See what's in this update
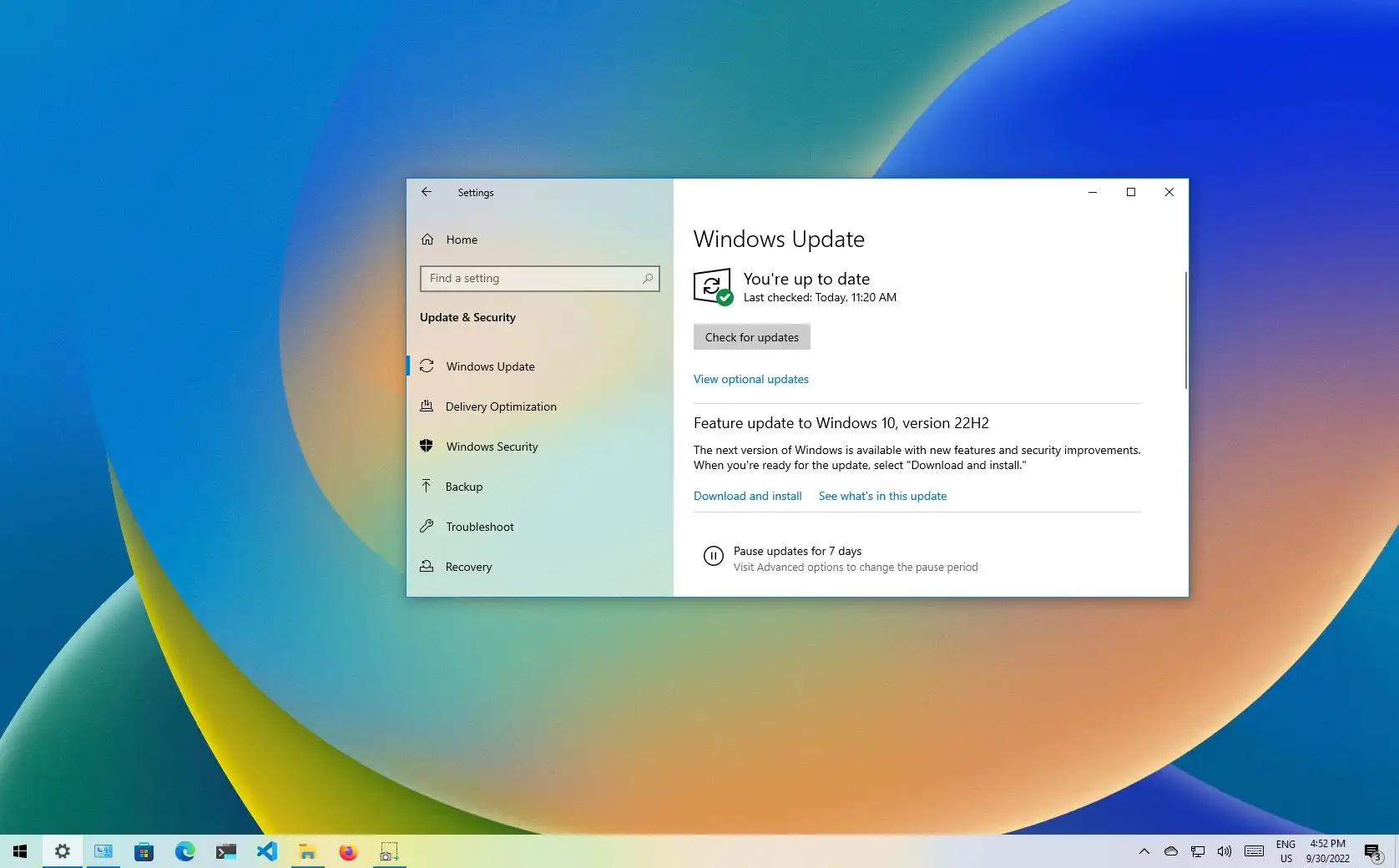 [x=881, y=496]
